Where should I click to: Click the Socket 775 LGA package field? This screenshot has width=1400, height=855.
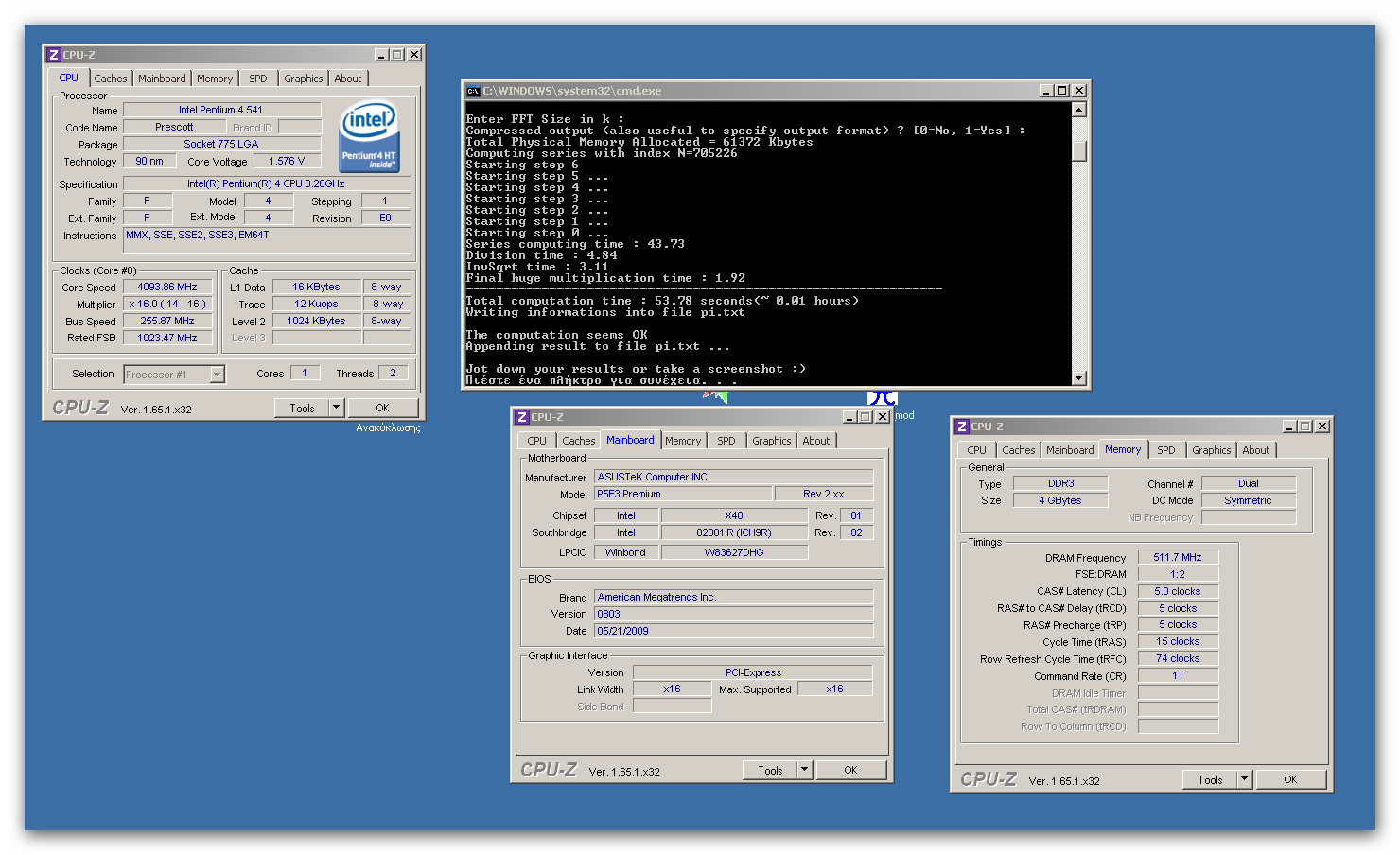[x=221, y=144]
